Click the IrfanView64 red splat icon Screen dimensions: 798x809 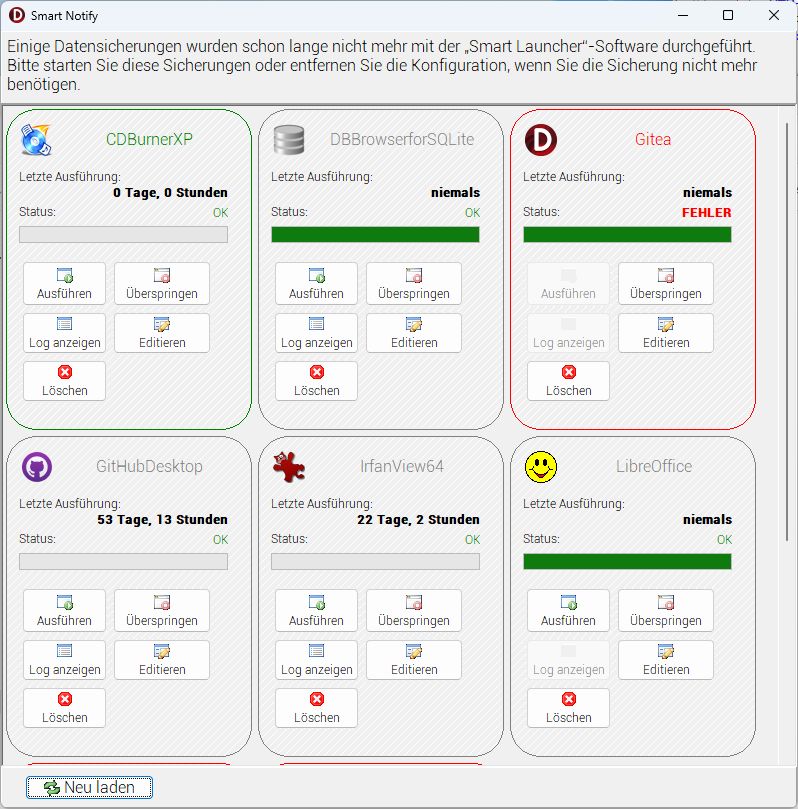288,466
